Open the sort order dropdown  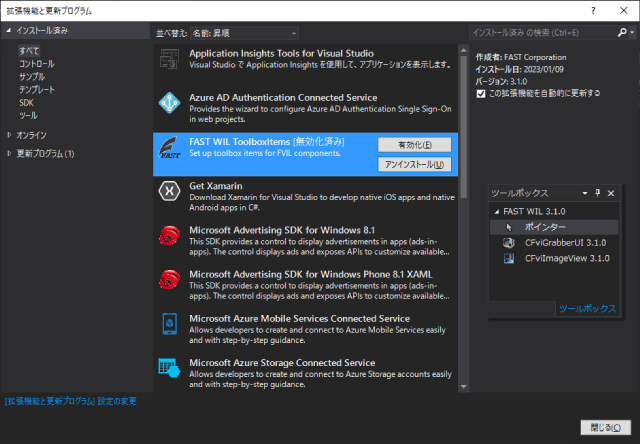coord(244,33)
